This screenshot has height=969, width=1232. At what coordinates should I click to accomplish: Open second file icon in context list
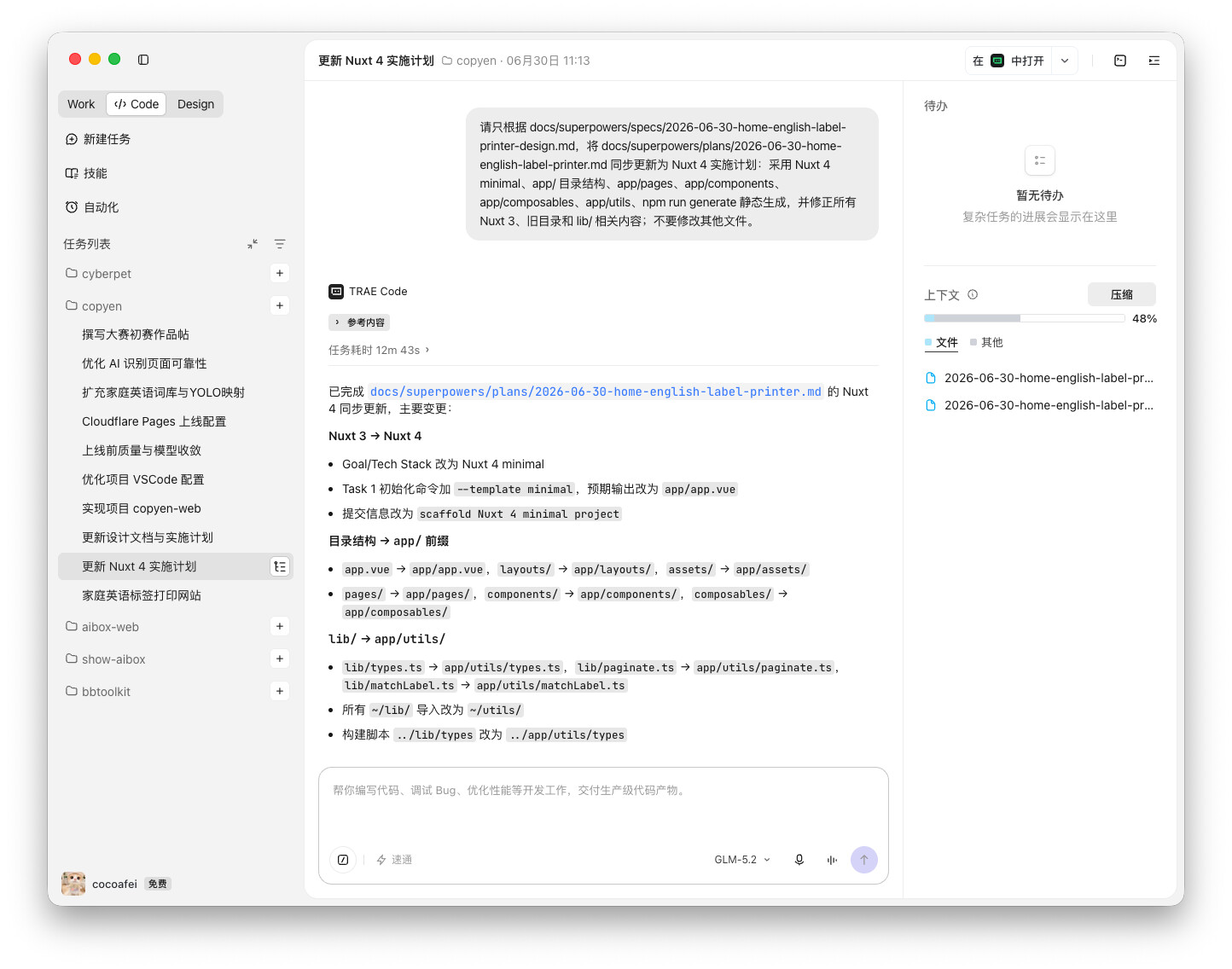(x=931, y=405)
